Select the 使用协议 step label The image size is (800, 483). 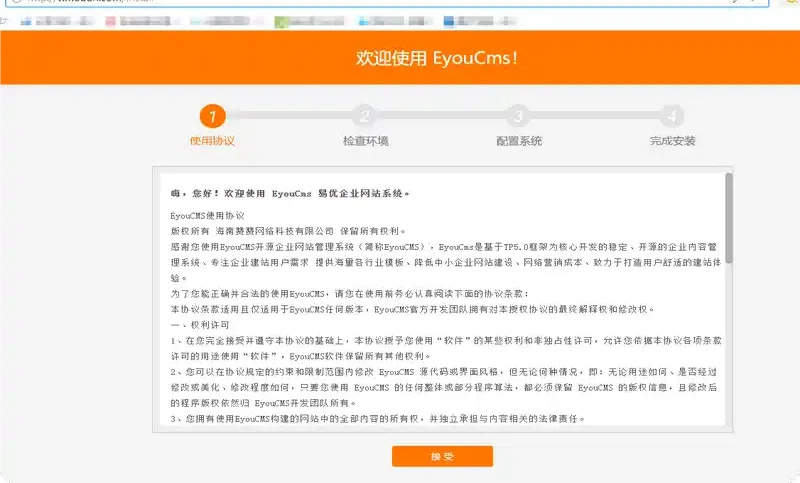coord(212,141)
